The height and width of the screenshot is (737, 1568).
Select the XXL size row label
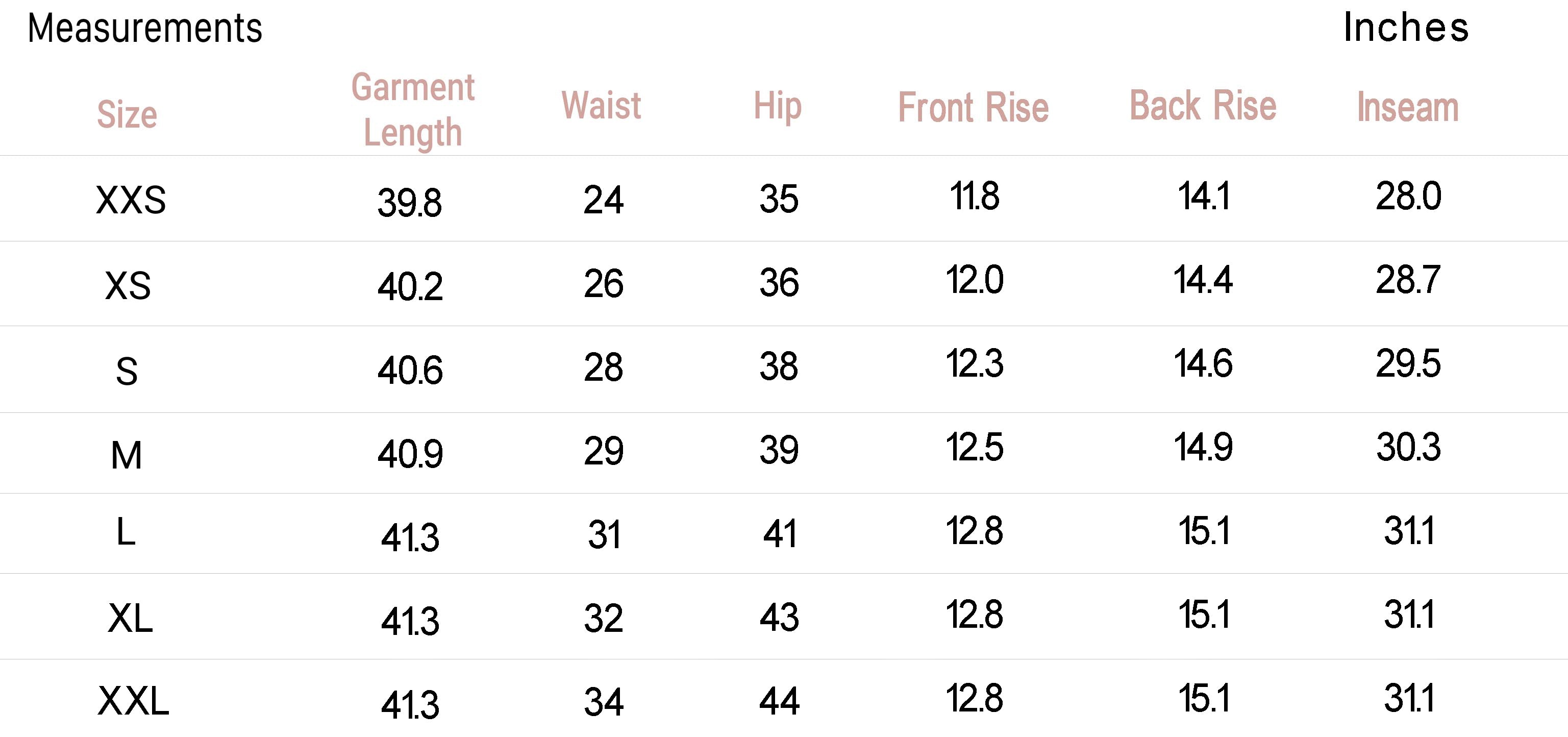click(133, 700)
